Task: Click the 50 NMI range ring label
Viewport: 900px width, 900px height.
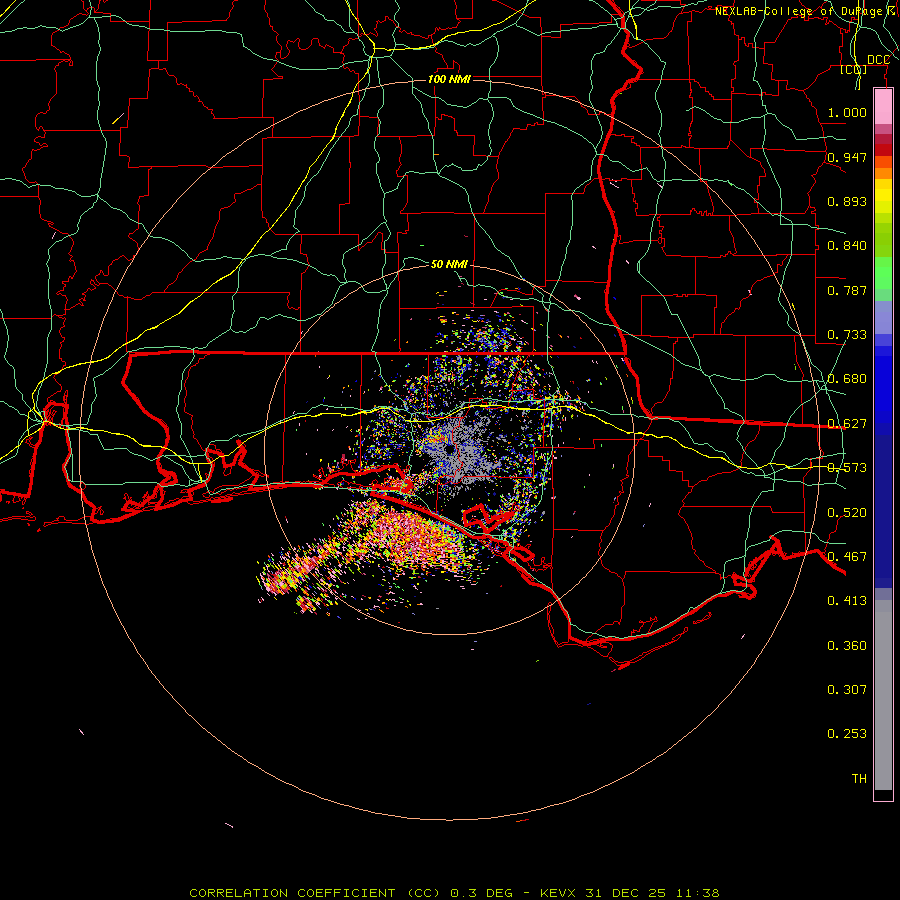Action: pos(449,264)
